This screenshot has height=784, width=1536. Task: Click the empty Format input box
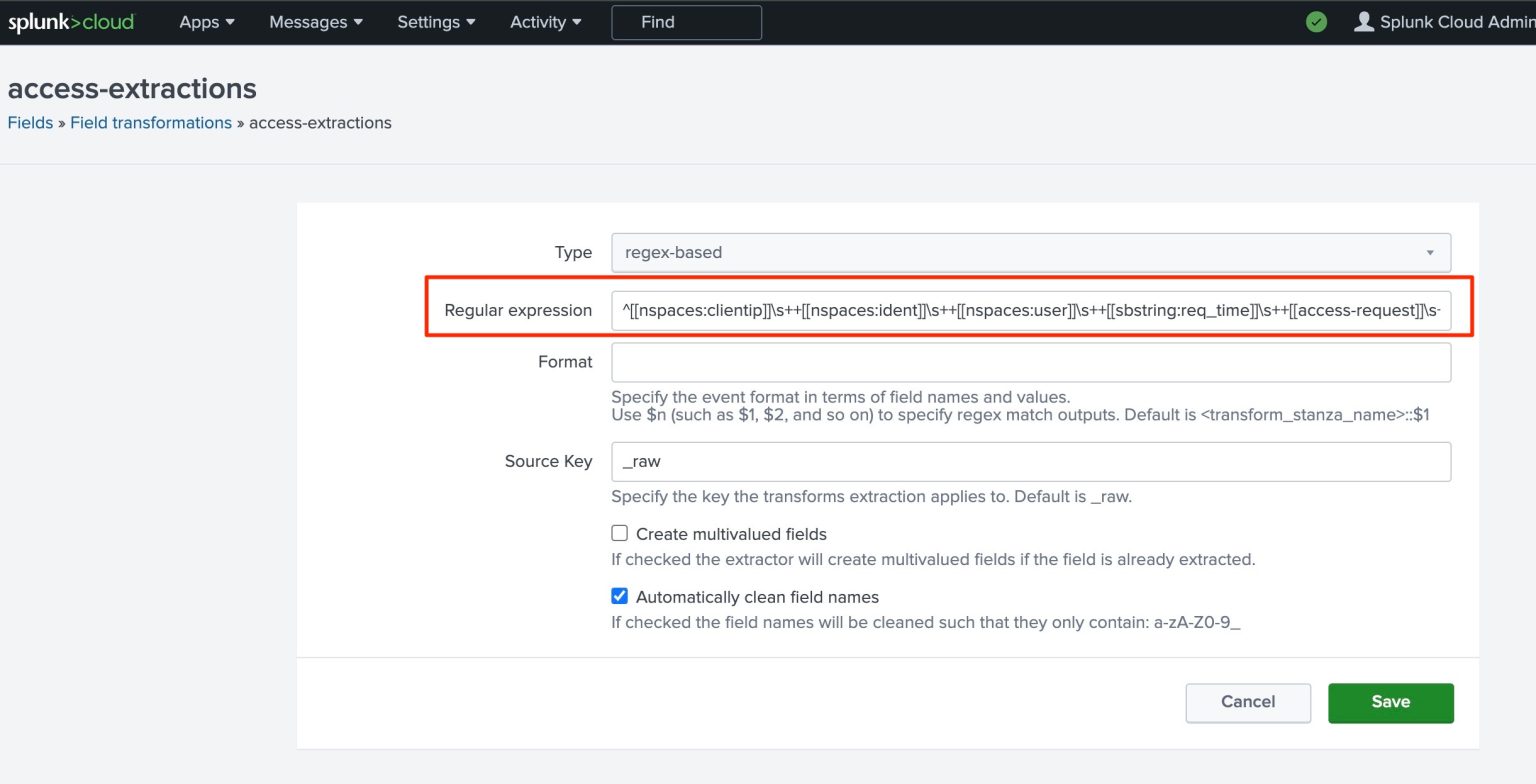pyautogui.click(x=1030, y=362)
